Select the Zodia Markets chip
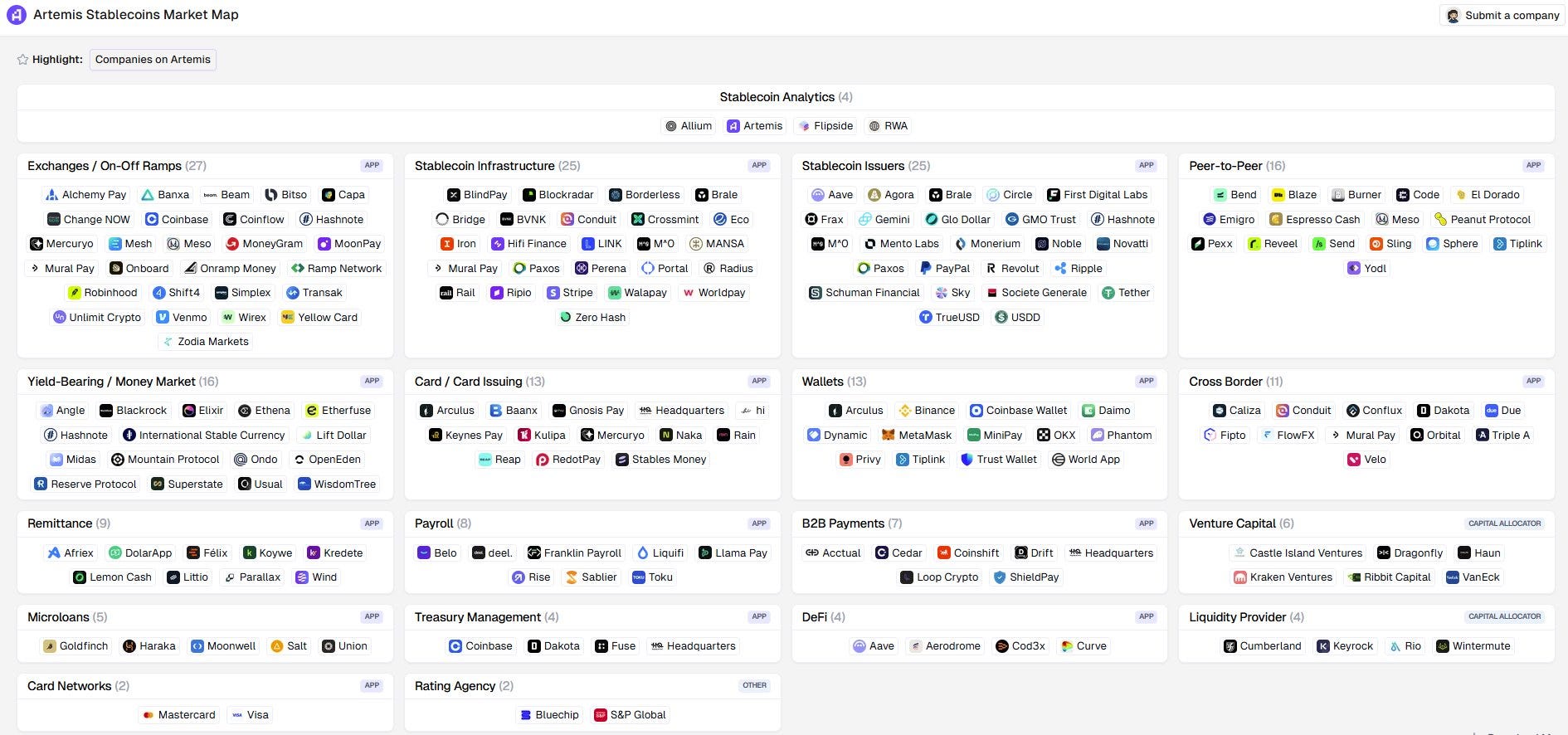 coord(205,342)
